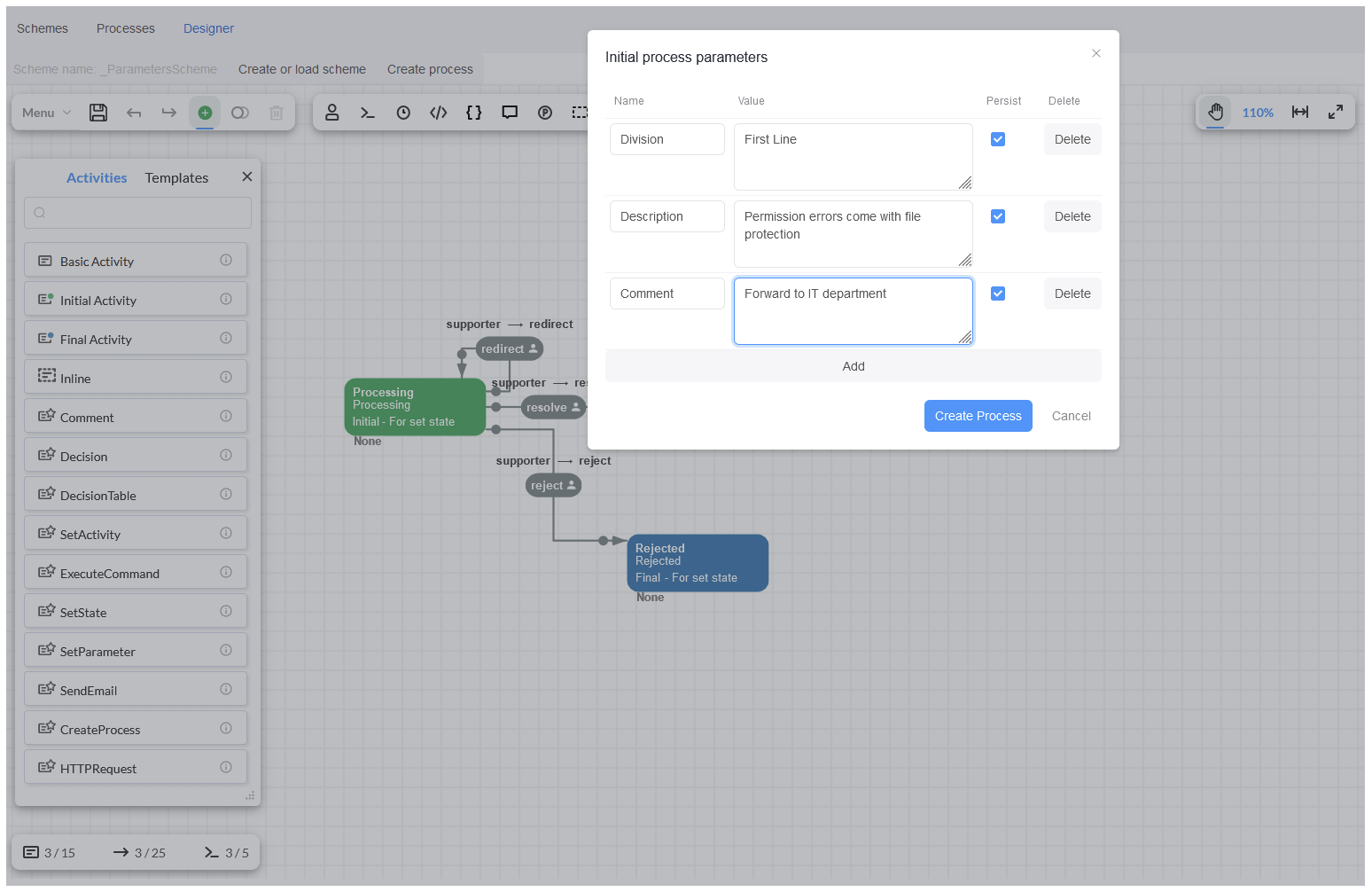1372x892 pixels.
Task: Show info for SetParameter activity
Action: [x=226, y=650]
